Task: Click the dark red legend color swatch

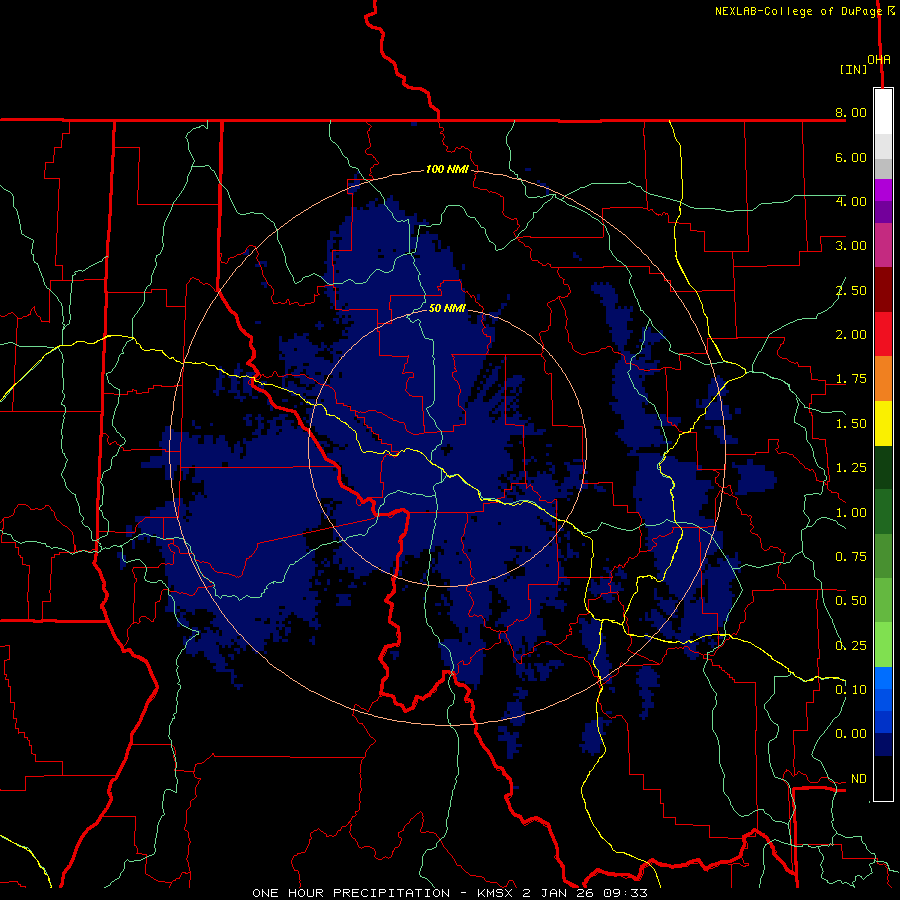Action: [x=883, y=290]
